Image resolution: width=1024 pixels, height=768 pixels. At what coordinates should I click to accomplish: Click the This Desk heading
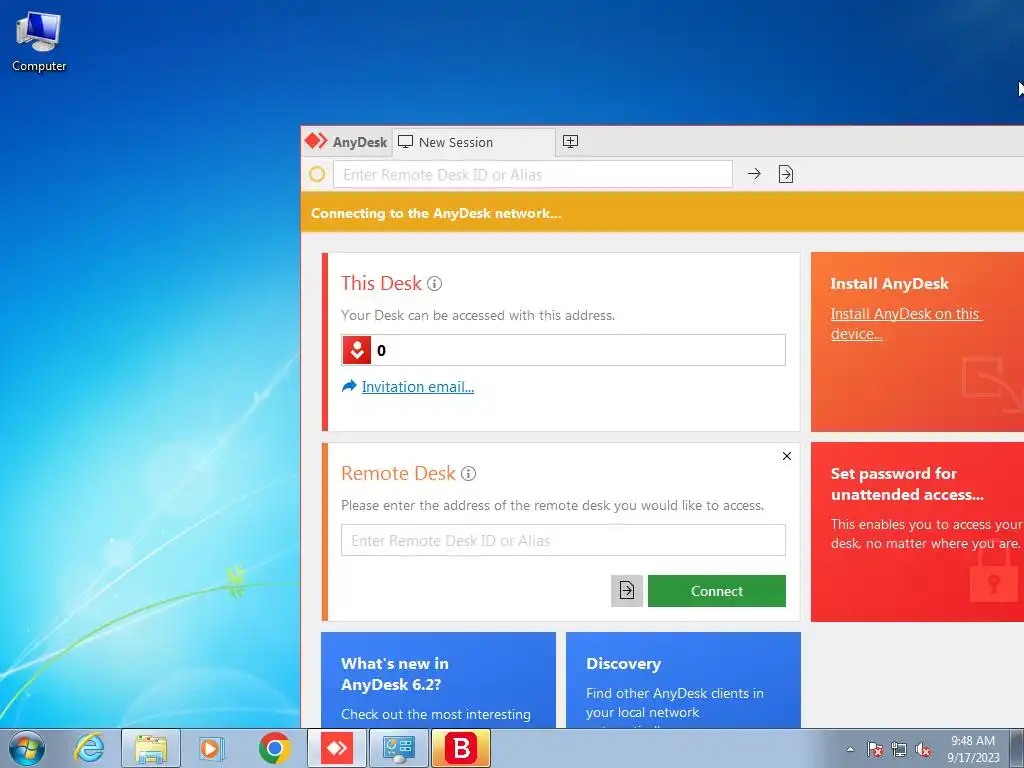(381, 283)
